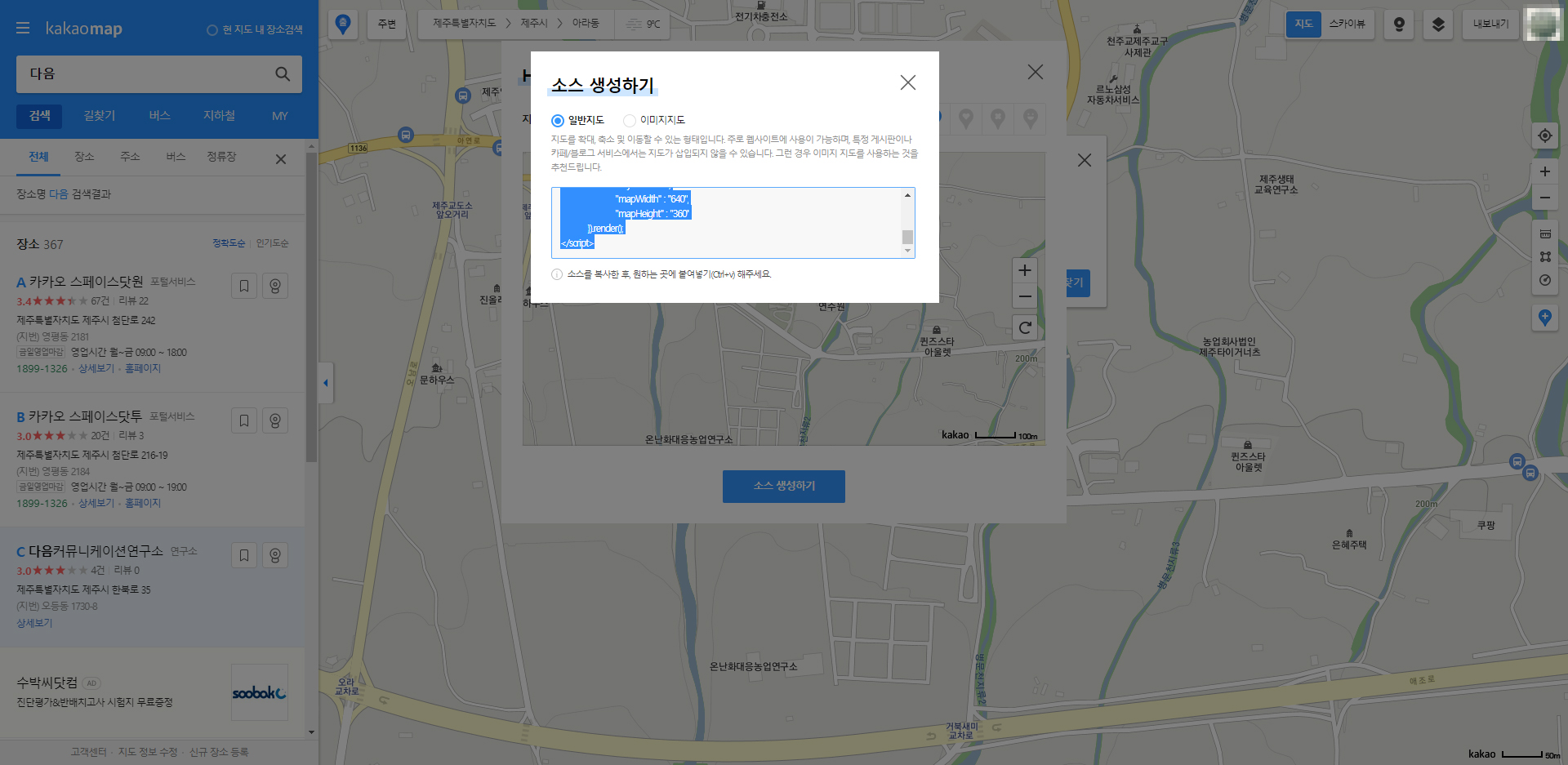
Task: Click the source box scroll down arrow
Action: point(907,251)
